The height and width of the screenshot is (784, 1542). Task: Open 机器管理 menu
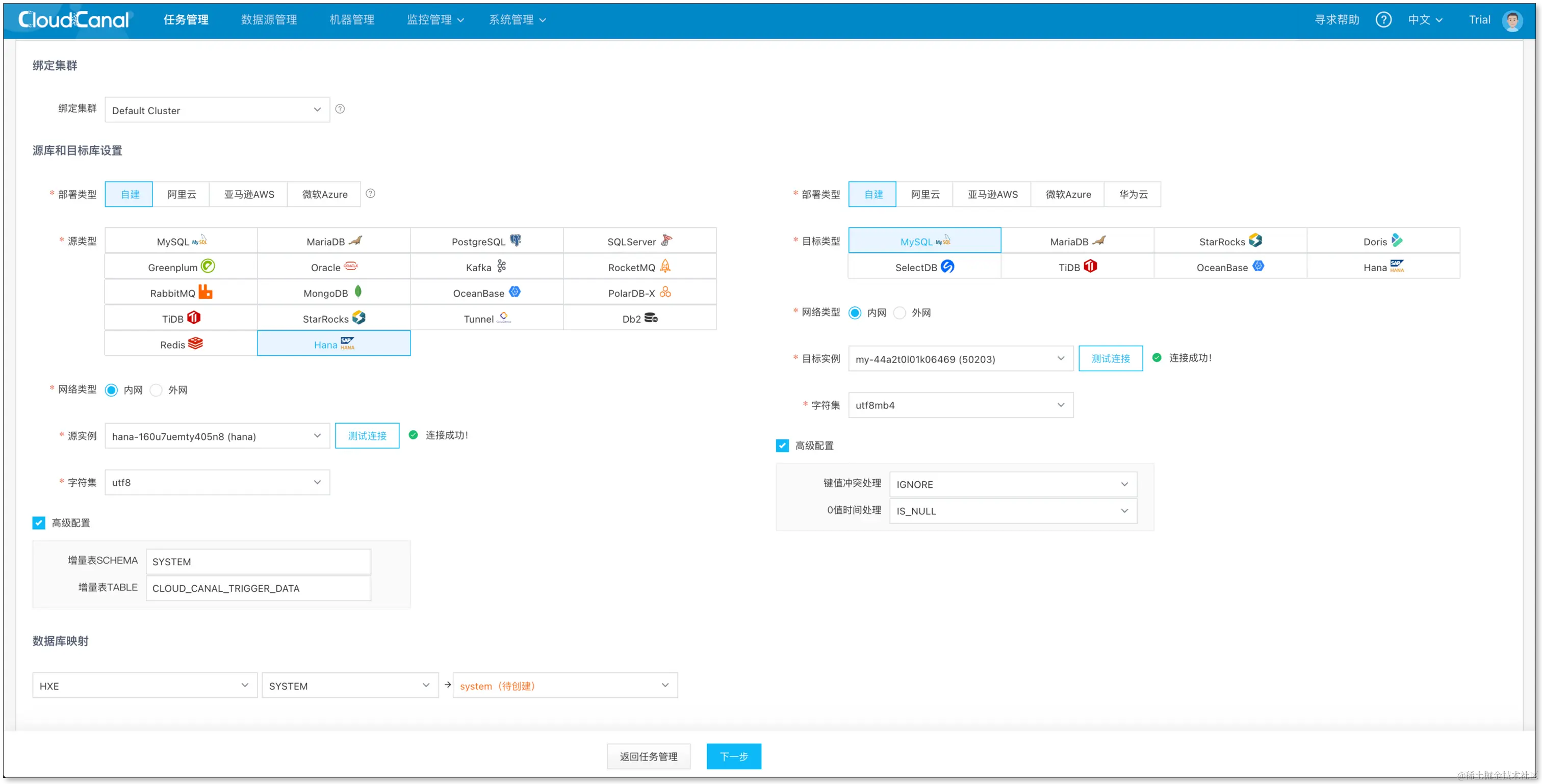pos(352,20)
